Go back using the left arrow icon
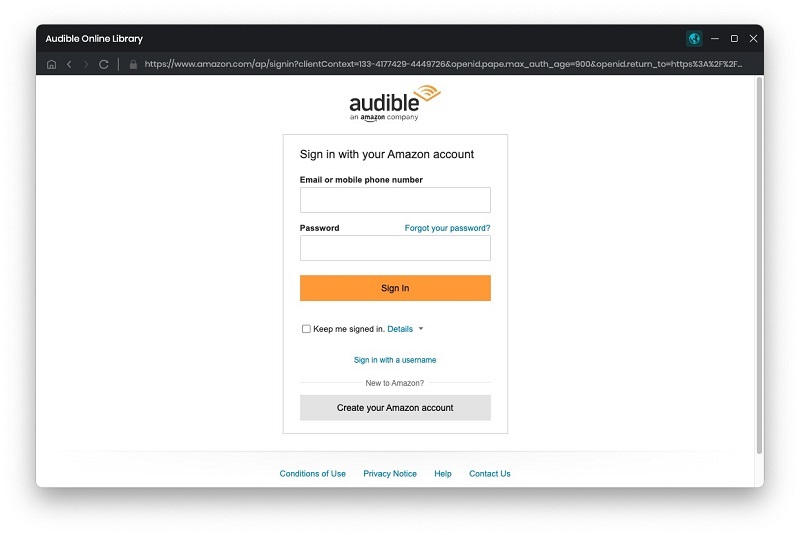The width and height of the screenshot is (800, 535). click(x=69, y=64)
